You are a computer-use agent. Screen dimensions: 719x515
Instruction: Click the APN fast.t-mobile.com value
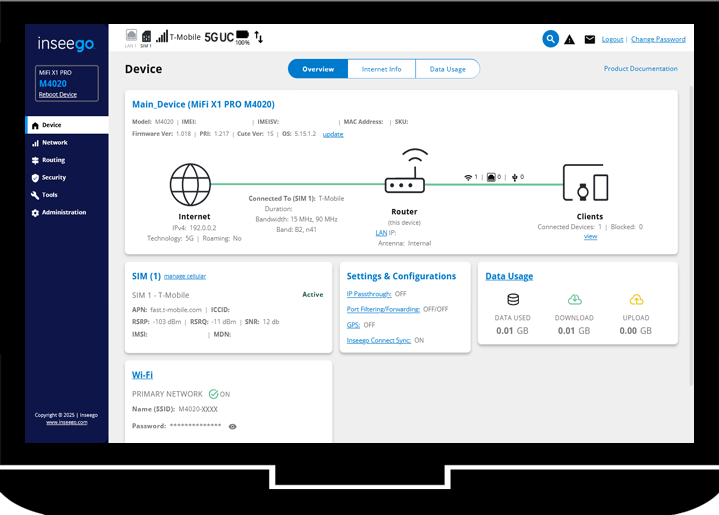coord(176,310)
